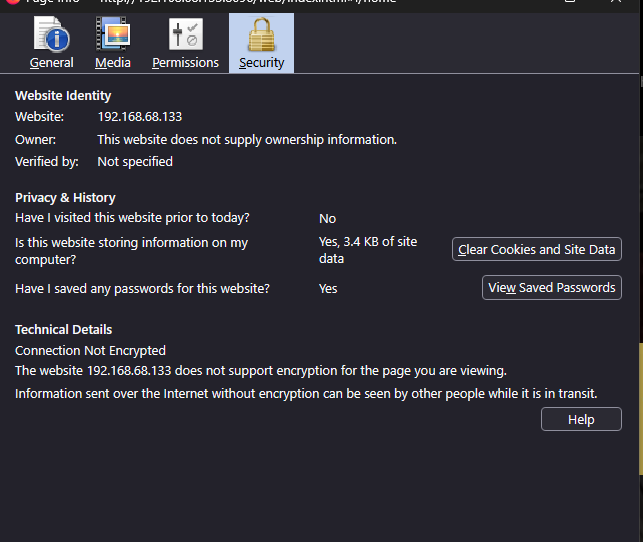Click the Permissions sliders icon
The width and height of the screenshot is (643, 542).
pyautogui.click(x=185, y=35)
